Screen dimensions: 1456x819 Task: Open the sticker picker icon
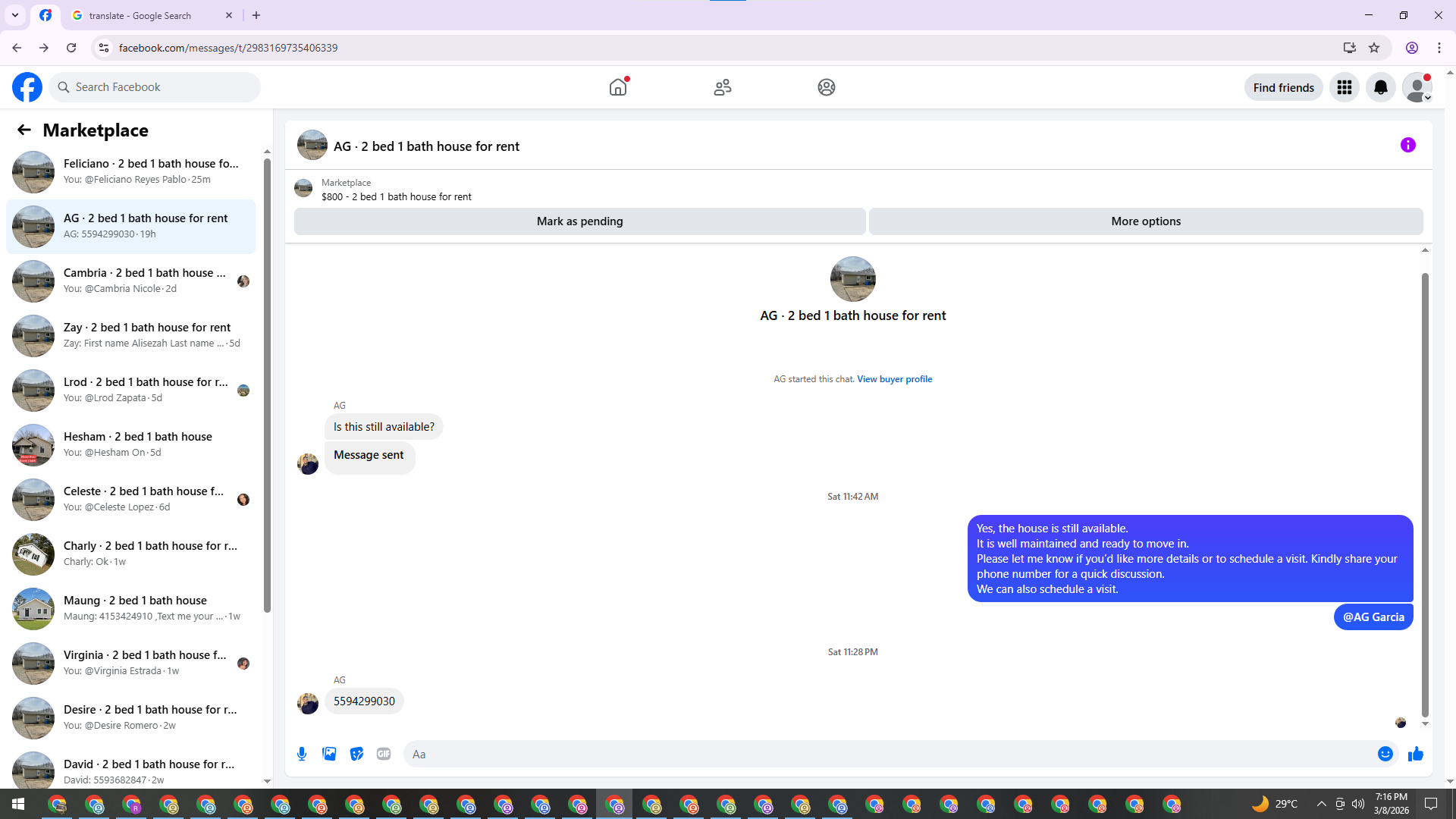pyautogui.click(x=356, y=754)
